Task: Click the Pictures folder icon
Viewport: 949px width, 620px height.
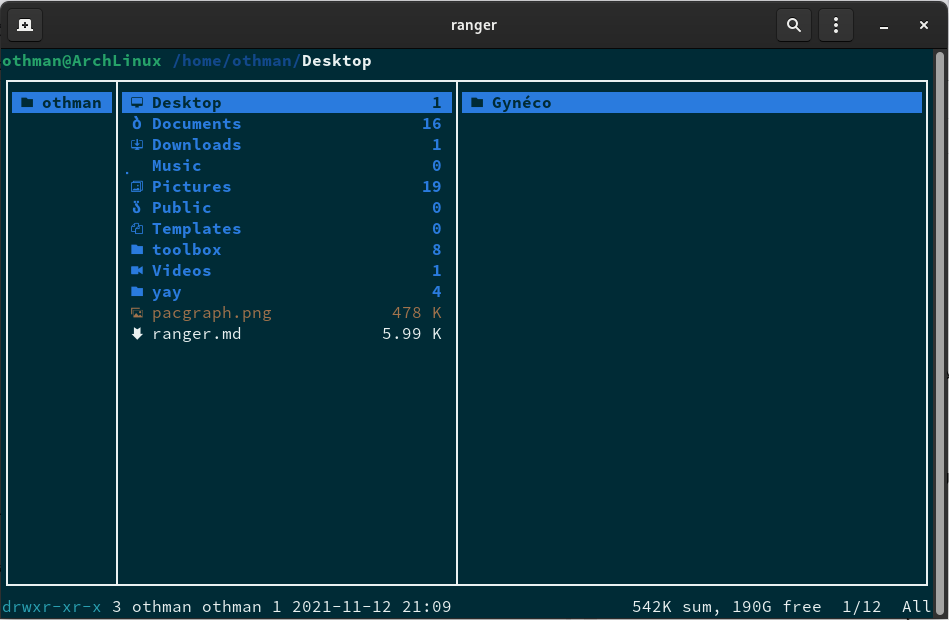Action: click(x=137, y=187)
